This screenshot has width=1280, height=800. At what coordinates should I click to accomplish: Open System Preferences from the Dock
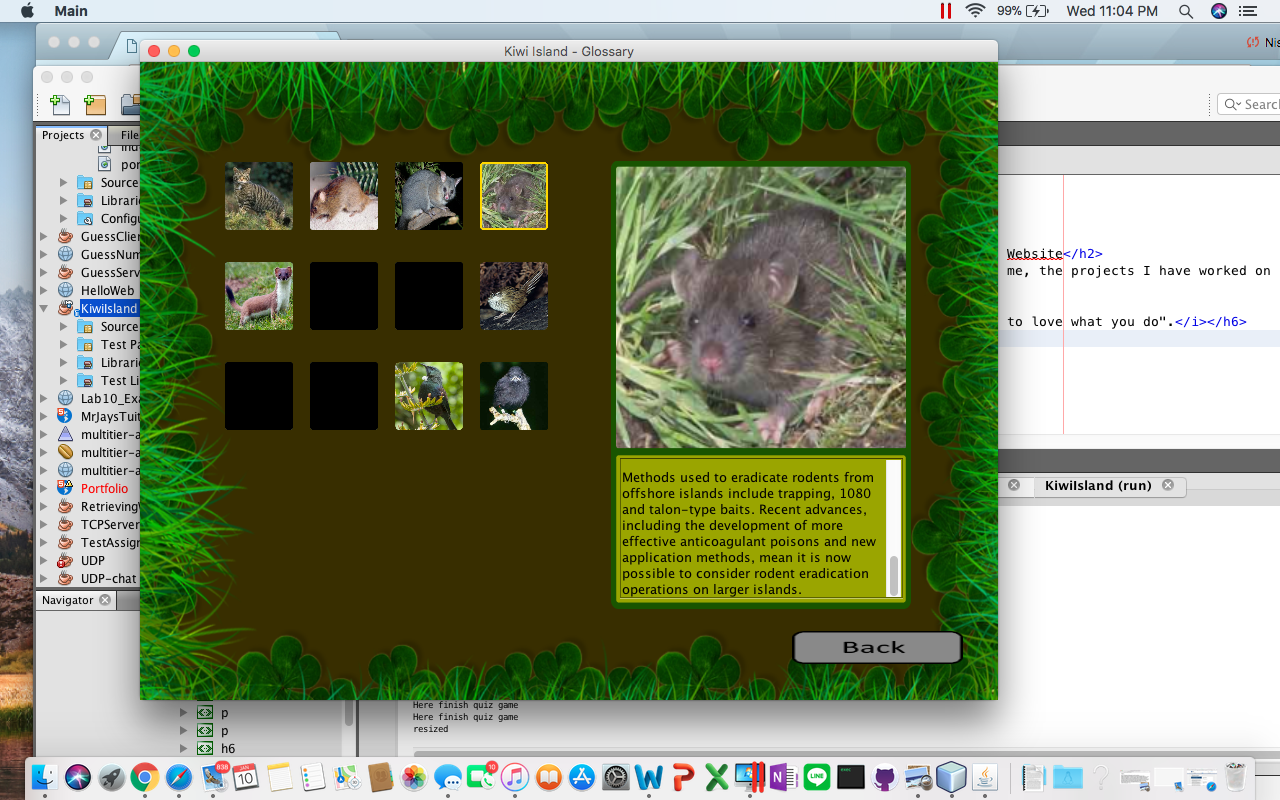(x=615, y=777)
